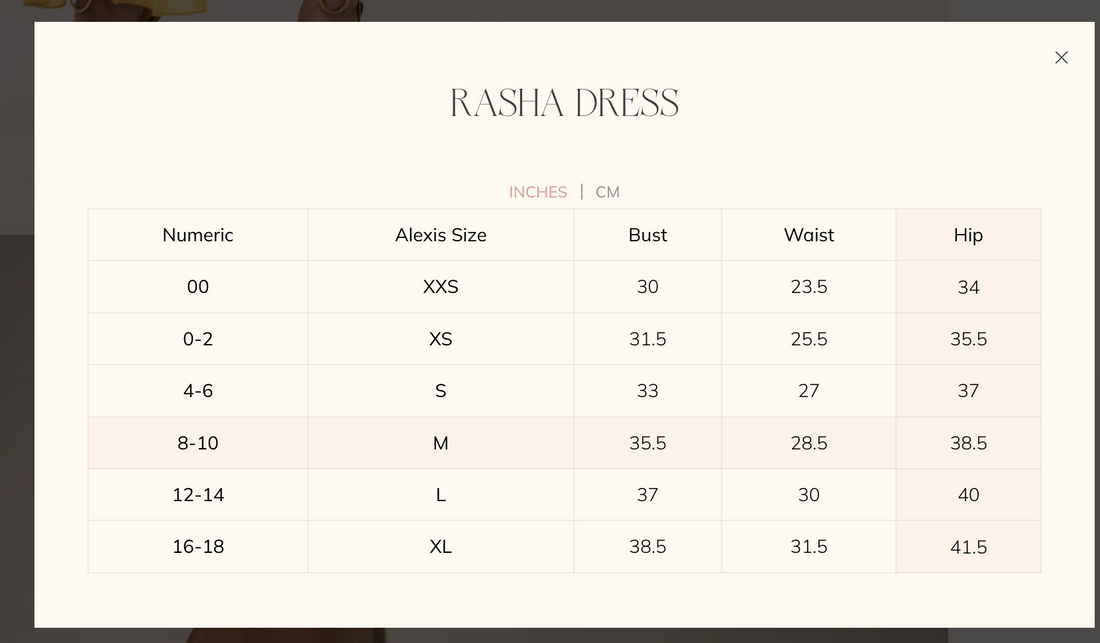Close the Rasha Dress size chart
The image size is (1100, 643).
click(1061, 57)
